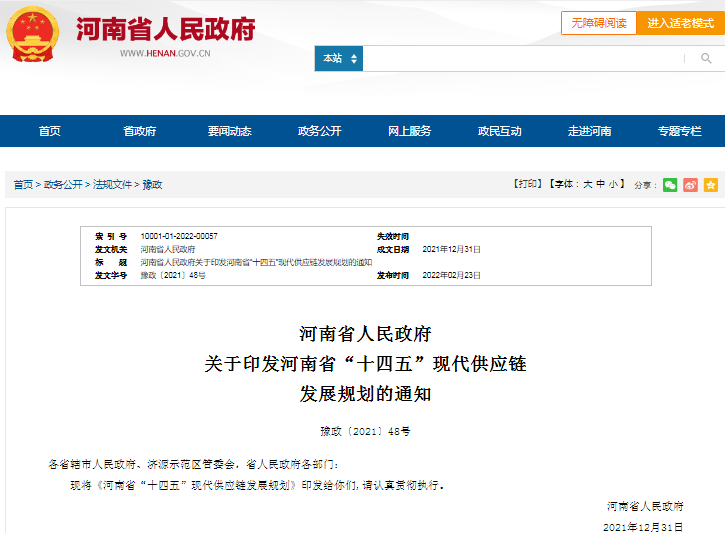725x533 pixels.
Task: Go to 网上服务 navigation item
Action: click(409, 131)
